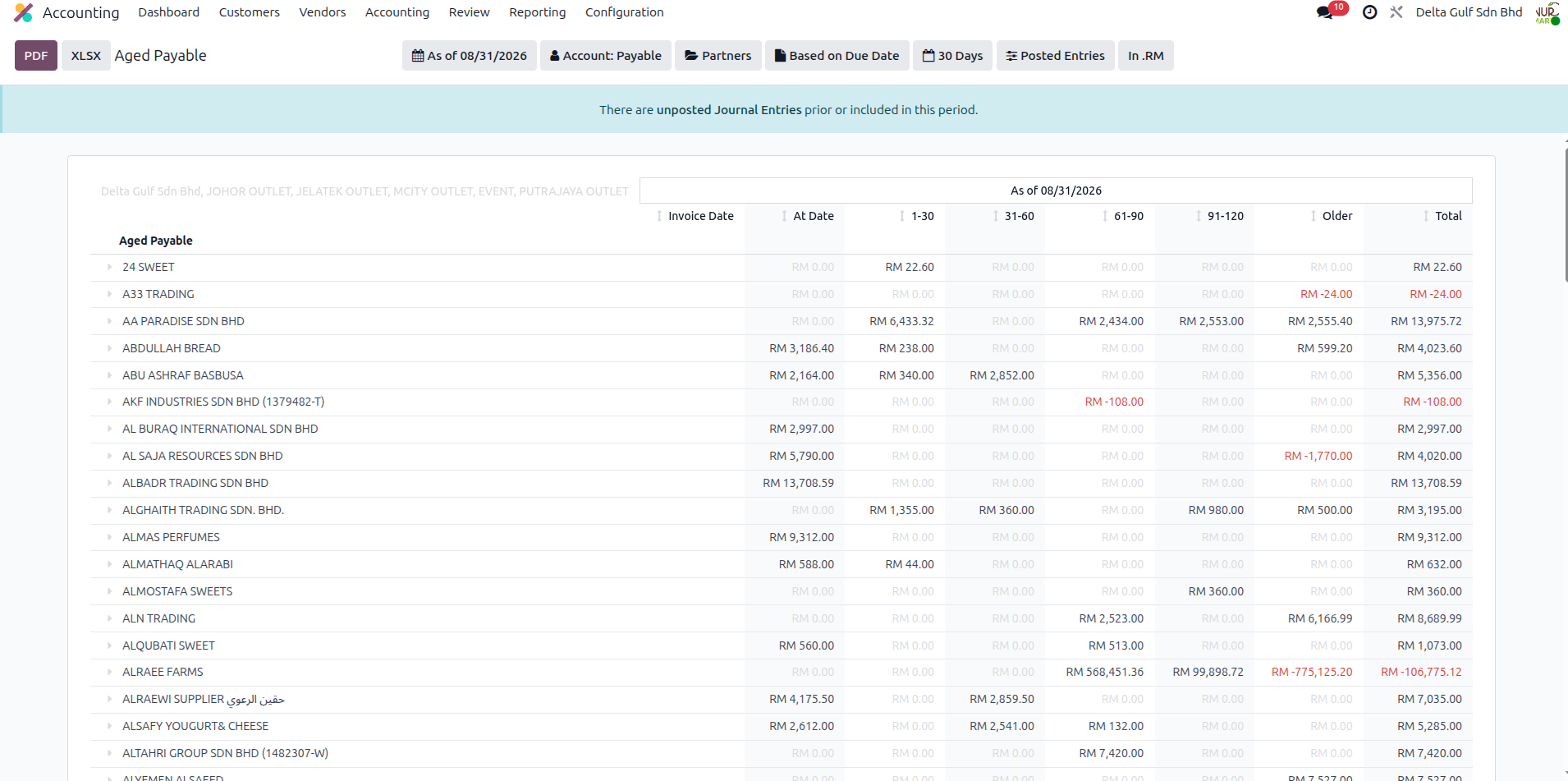Open the Partners filter
1568x781 pixels.
click(x=718, y=56)
